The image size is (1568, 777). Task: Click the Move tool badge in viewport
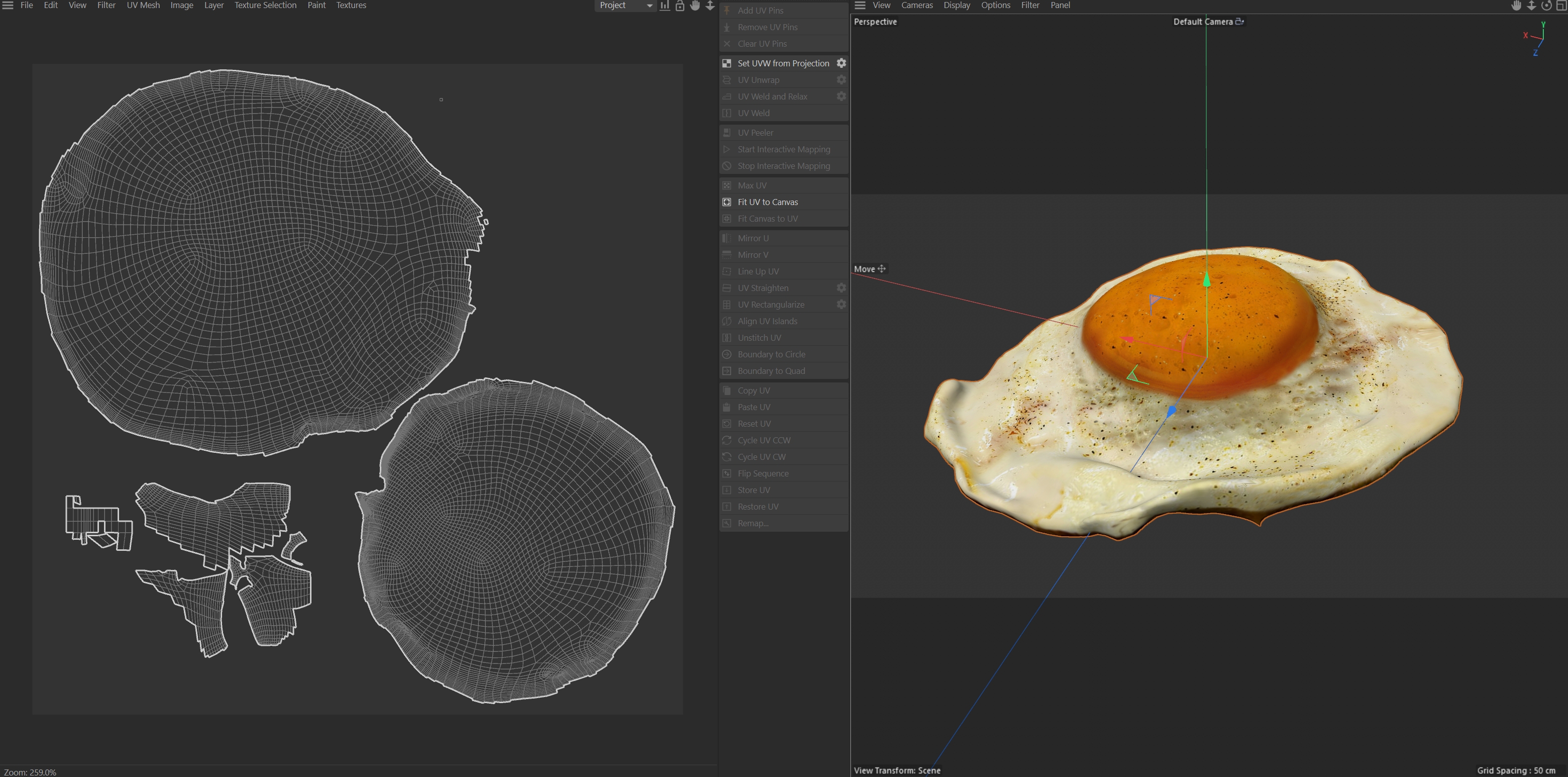(x=869, y=268)
